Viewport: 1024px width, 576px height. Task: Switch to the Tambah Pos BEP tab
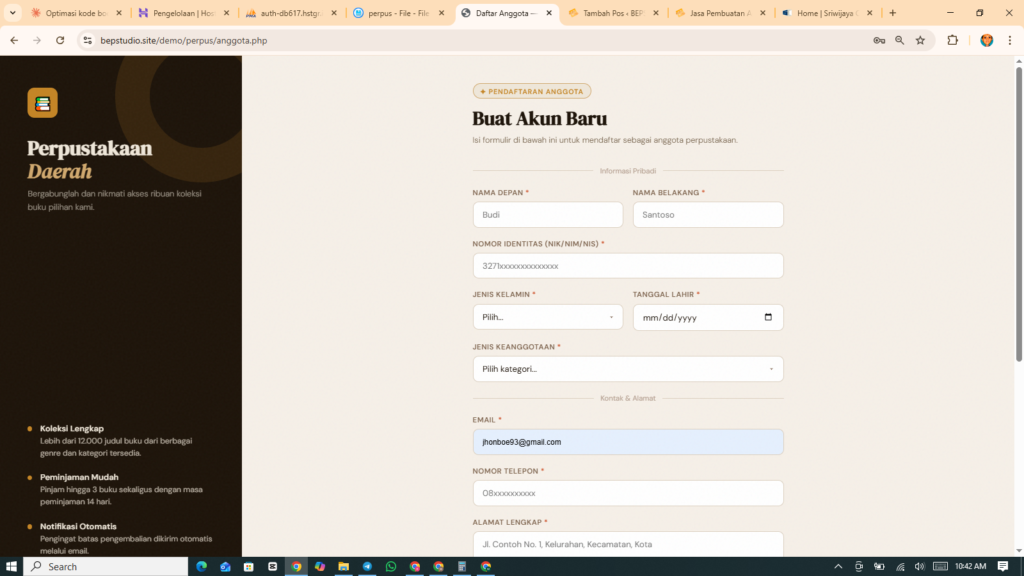click(x=610, y=14)
